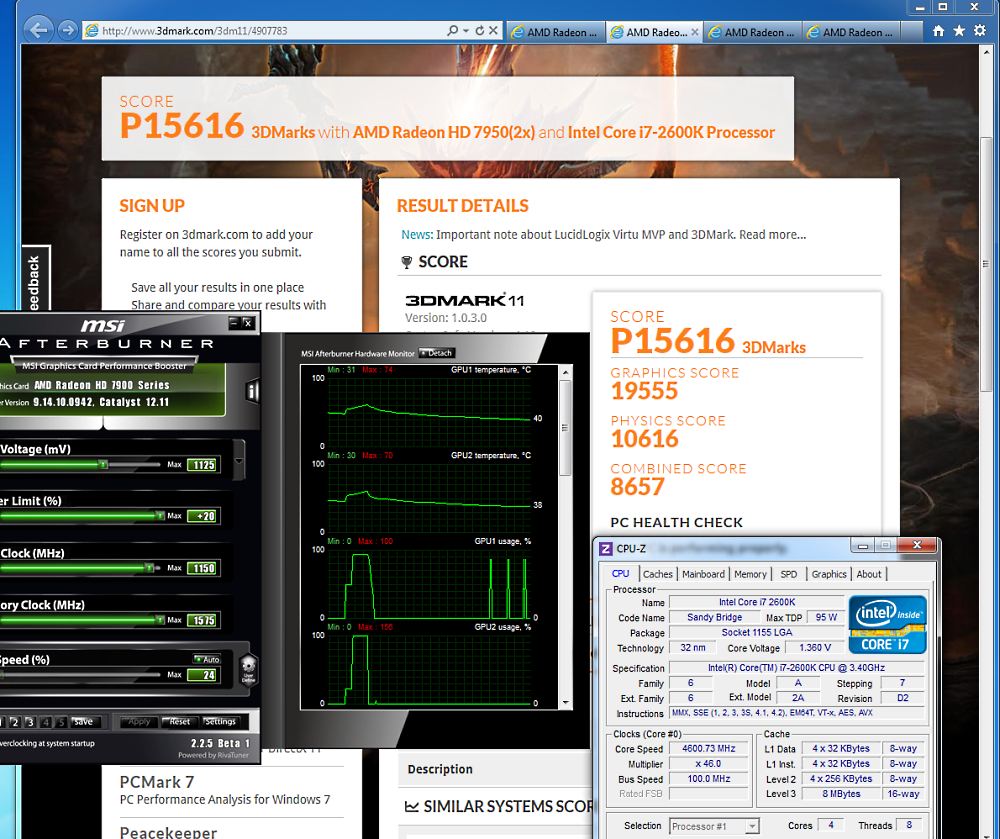This screenshot has height=839, width=1000.
Task: Click the power limit value field +20
Action: [x=203, y=516]
